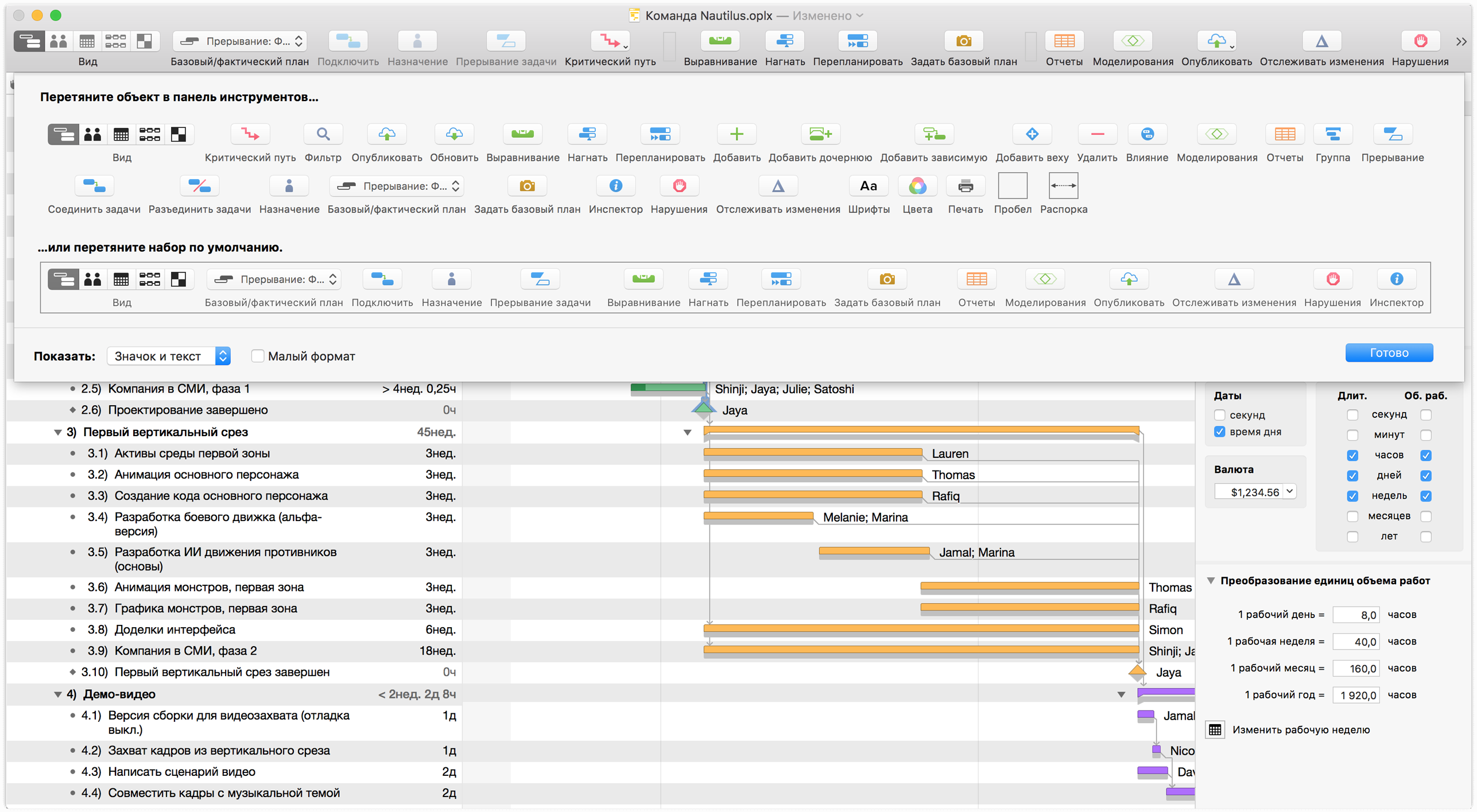Screen dimensions: 1477x812
Task: Click Перепланировать icon in the top toolbar
Action: point(858,41)
